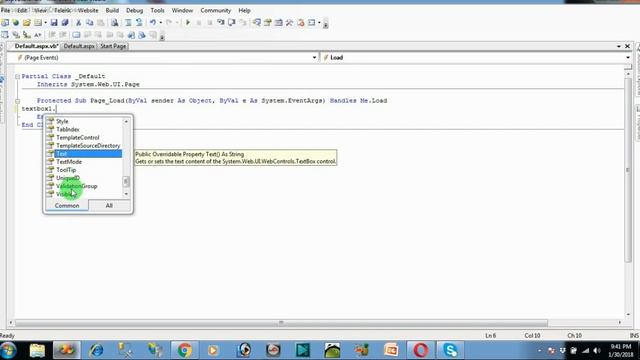Screen dimensions: 640x360
Task: Click the Add Item toolbar icon
Action: coord(38,23)
